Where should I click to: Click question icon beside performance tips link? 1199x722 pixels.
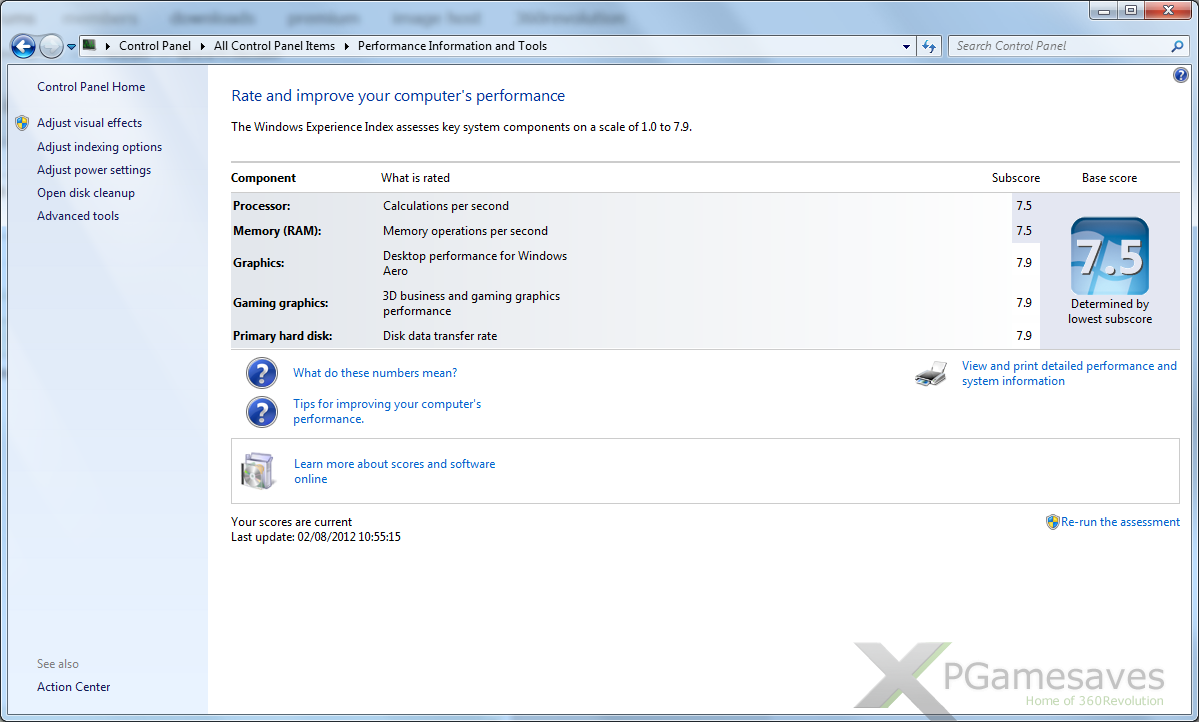tap(261, 411)
